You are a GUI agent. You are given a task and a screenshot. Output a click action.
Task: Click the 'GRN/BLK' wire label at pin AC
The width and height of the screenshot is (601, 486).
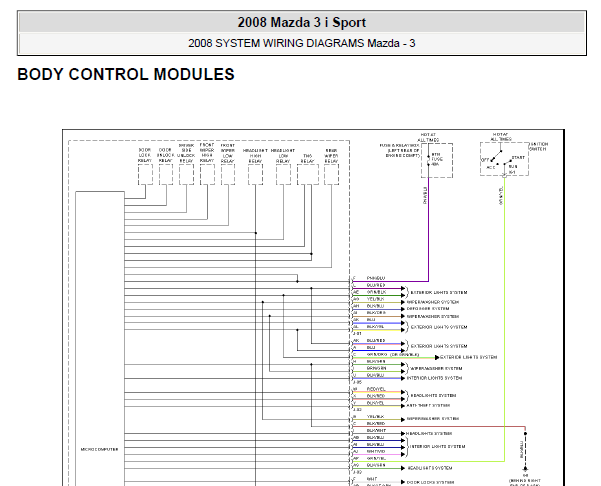click(376, 292)
